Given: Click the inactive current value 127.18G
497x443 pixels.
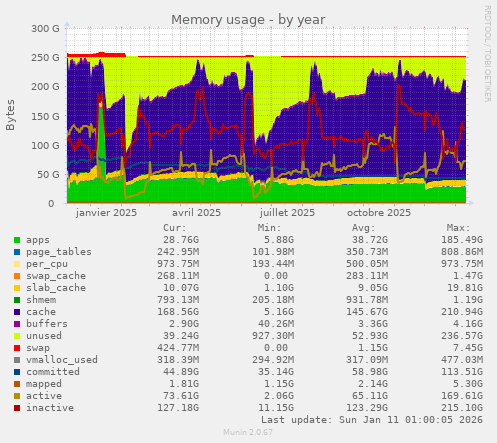Looking at the screenshot, I should click(x=178, y=408).
